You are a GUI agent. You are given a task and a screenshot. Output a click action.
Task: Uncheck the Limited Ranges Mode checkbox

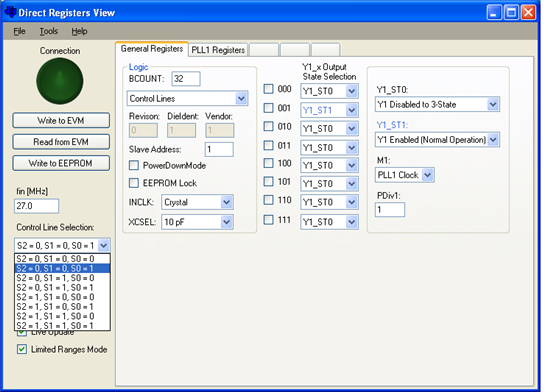tap(22, 349)
